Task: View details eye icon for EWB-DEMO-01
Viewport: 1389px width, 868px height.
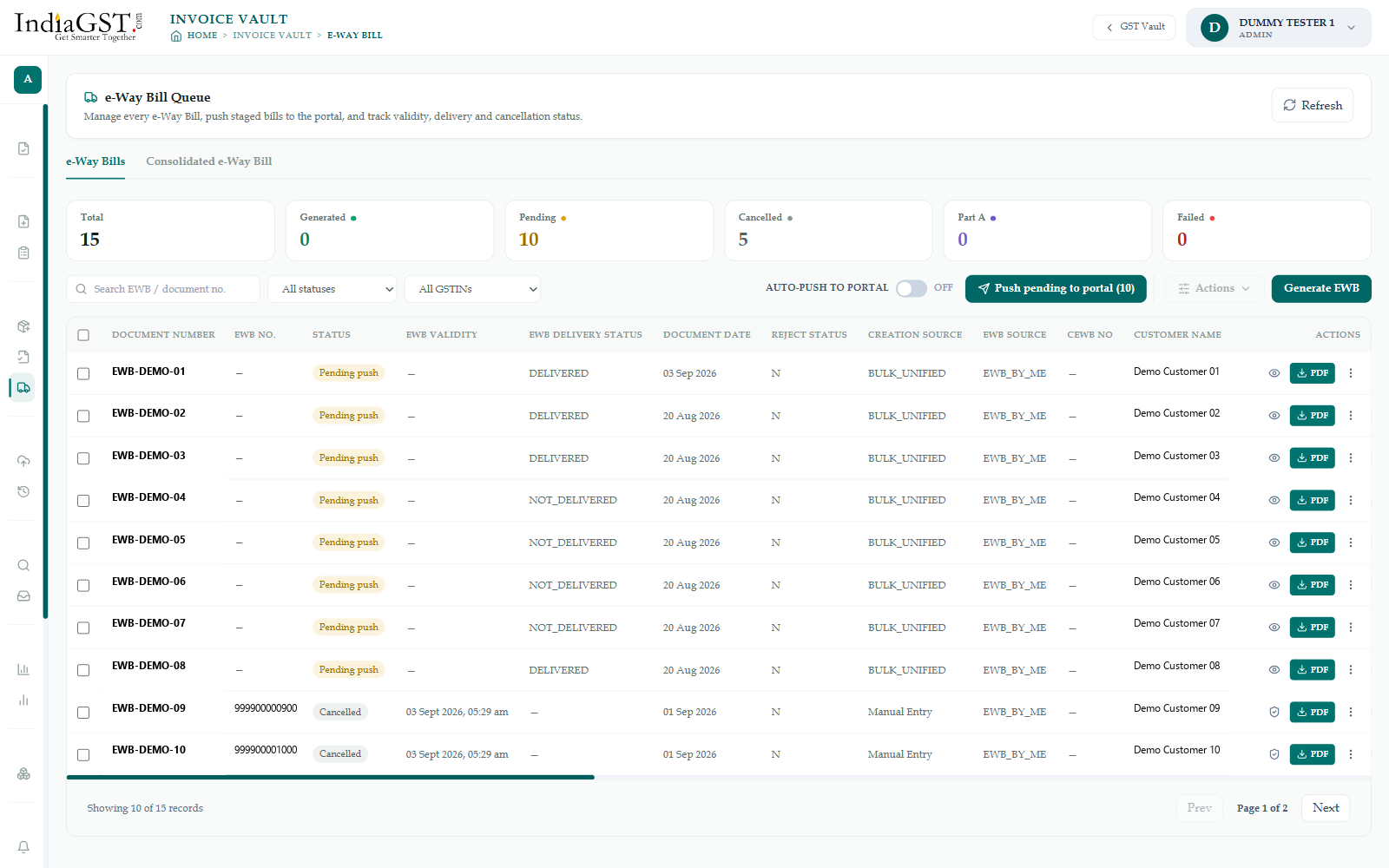Action: 1274,373
